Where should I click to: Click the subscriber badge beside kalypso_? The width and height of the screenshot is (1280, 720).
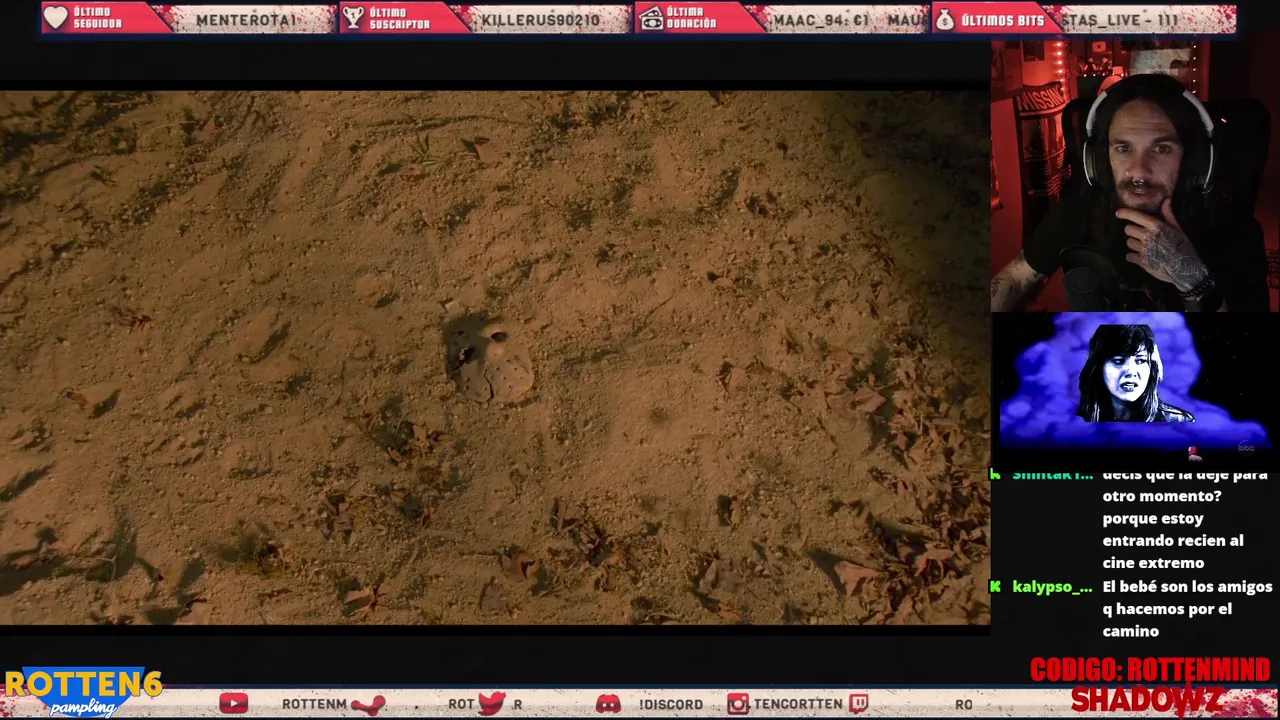[x=995, y=586]
